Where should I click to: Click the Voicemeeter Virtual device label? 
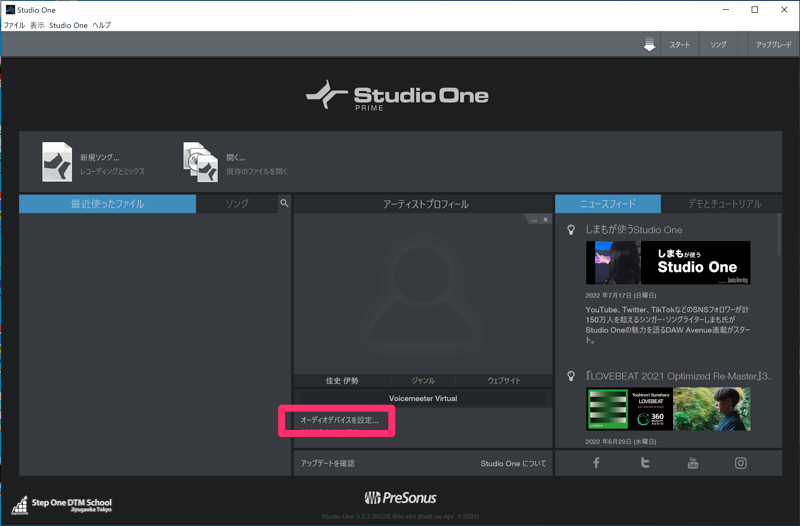pyautogui.click(x=423, y=398)
